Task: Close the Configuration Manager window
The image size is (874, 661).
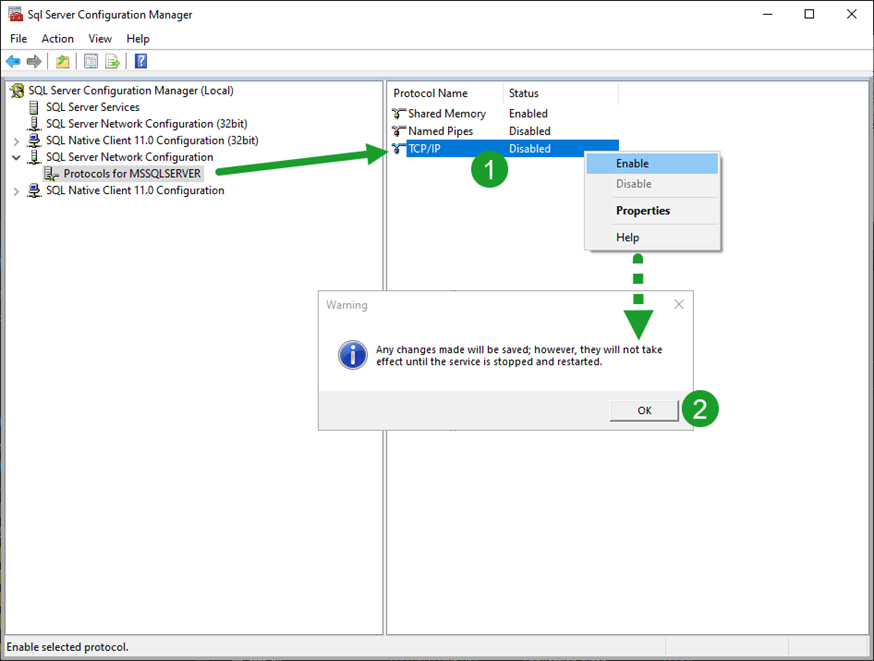Action: tap(852, 14)
